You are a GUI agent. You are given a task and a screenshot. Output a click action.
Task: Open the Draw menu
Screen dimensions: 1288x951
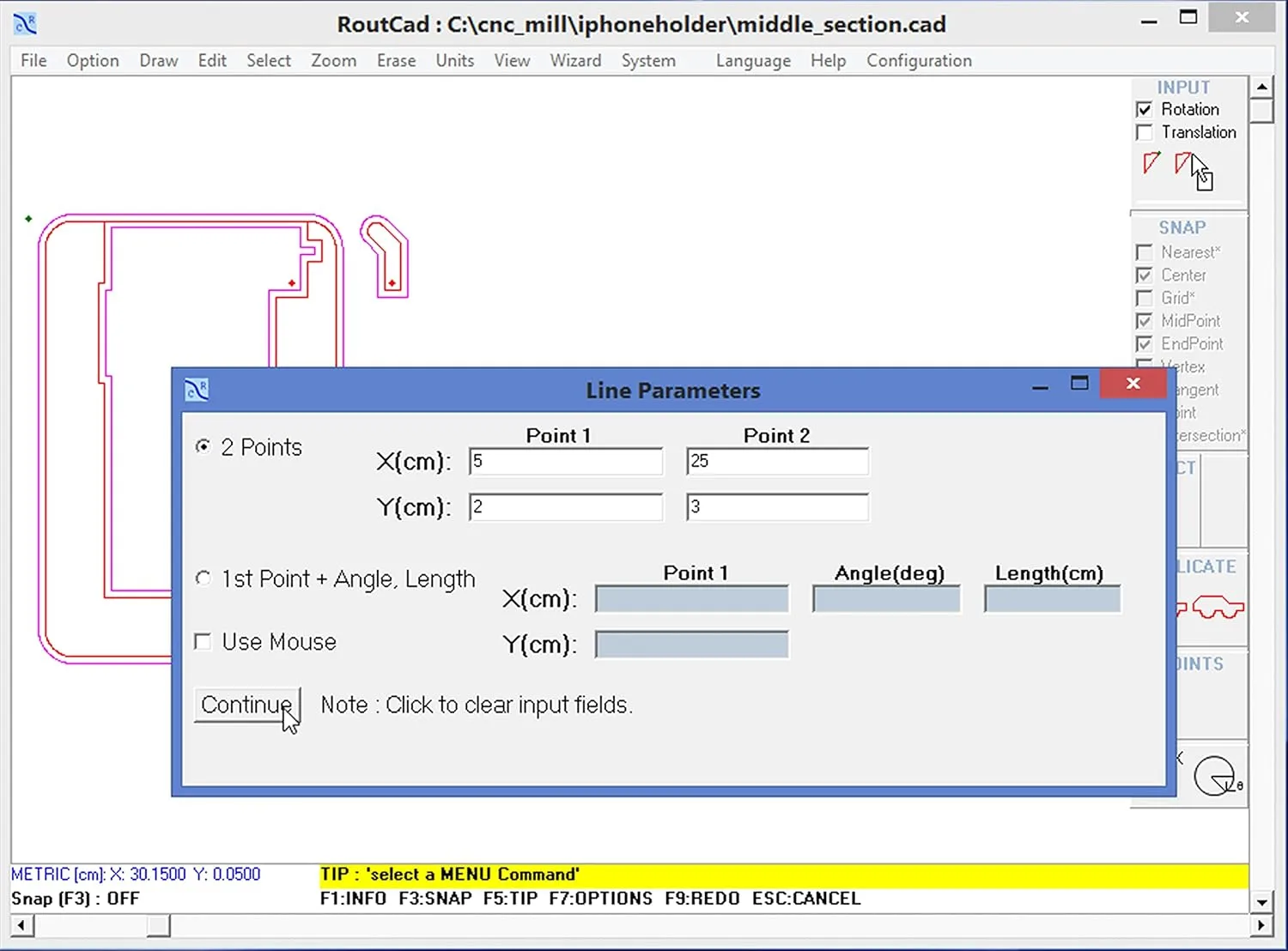pos(158,60)
